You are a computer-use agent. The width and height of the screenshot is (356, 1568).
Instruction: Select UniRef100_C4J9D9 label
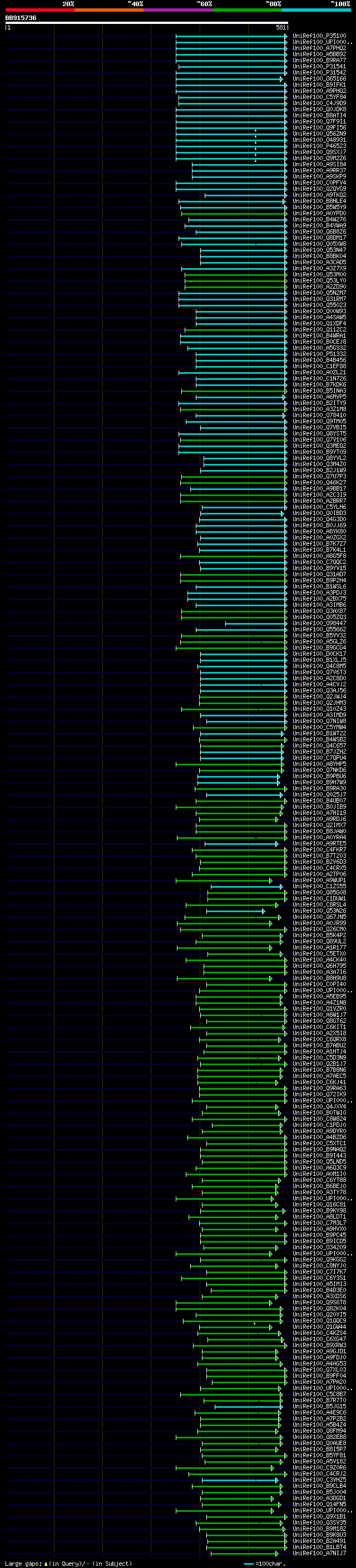[319, 103]
